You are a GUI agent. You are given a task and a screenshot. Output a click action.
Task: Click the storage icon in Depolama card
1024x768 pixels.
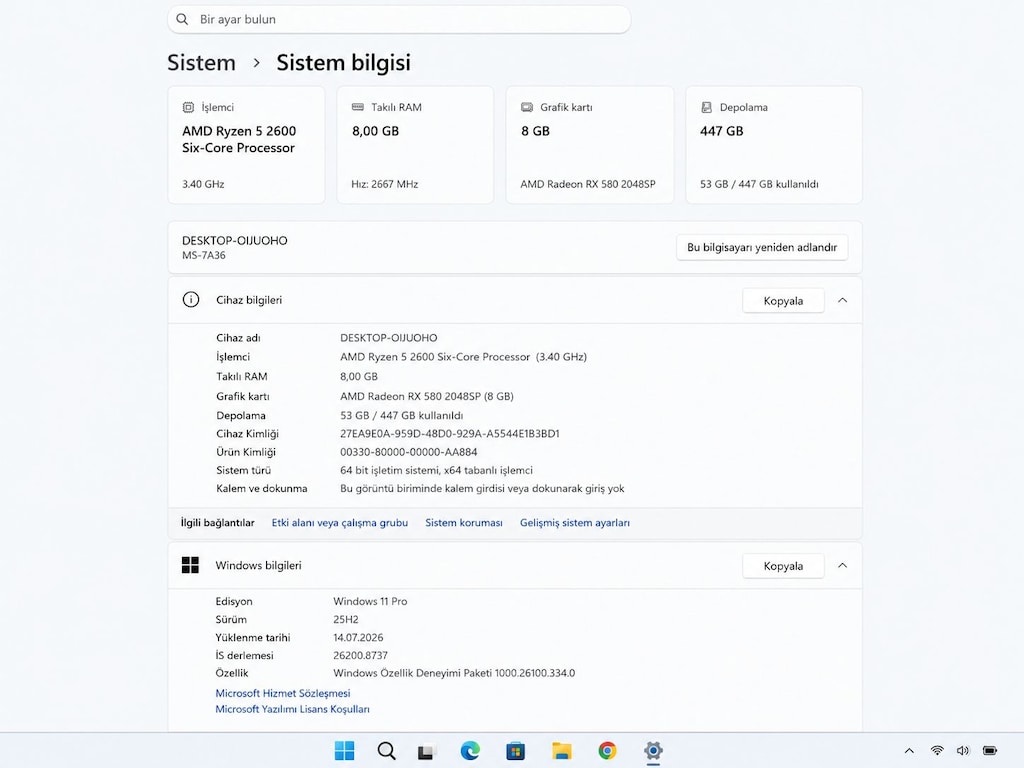point(706,107)
